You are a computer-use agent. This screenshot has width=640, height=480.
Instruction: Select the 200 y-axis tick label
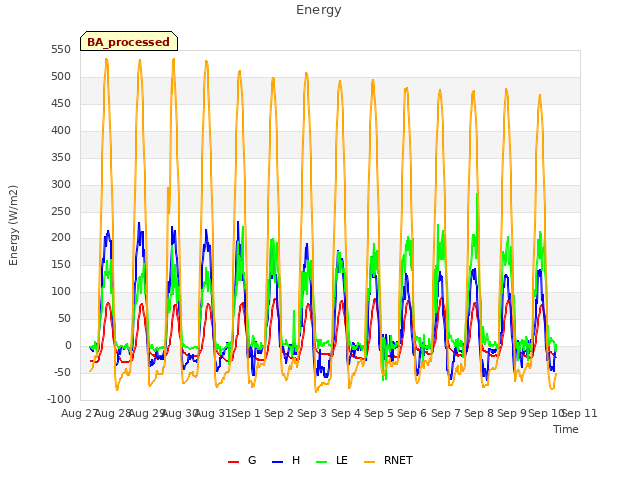pos(61,238)
